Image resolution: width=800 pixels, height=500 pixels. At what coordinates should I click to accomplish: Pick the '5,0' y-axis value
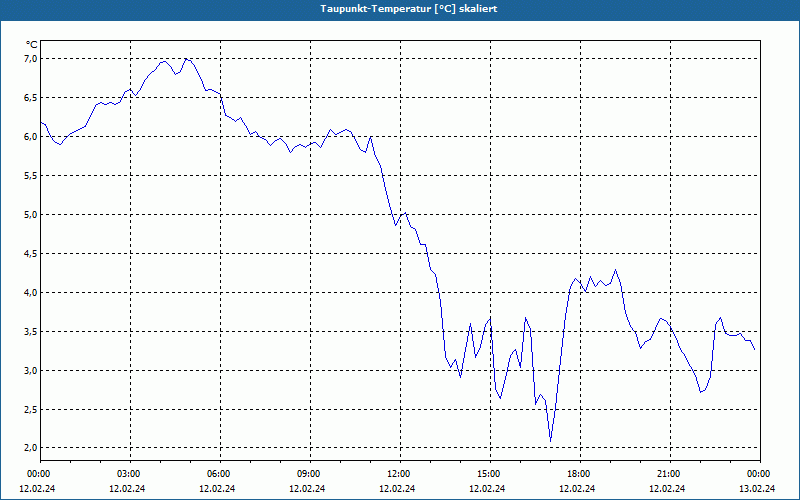(31, 214)
